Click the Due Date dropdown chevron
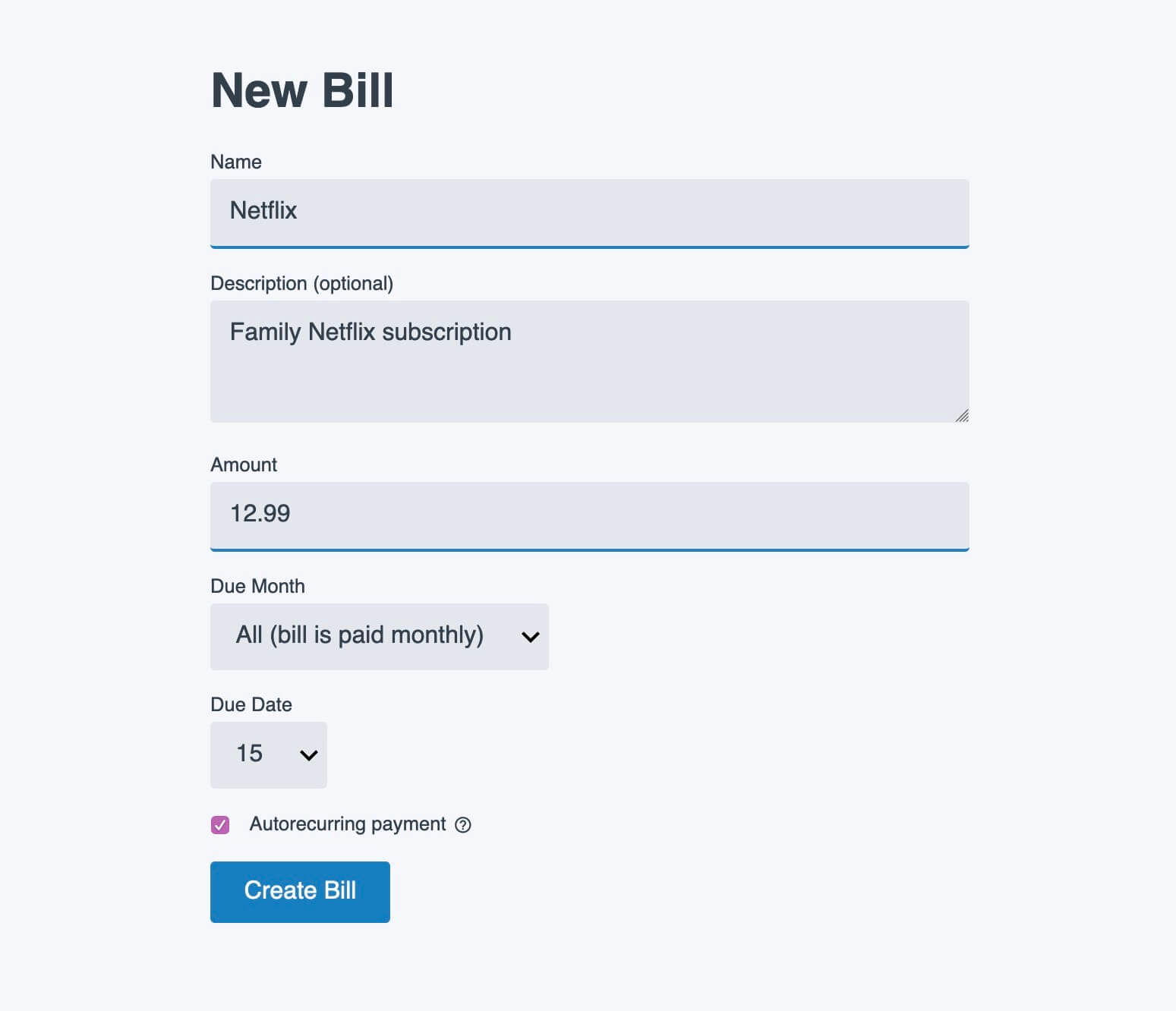This screenshot has width=1176, height=1011. [x=308, y=754]
